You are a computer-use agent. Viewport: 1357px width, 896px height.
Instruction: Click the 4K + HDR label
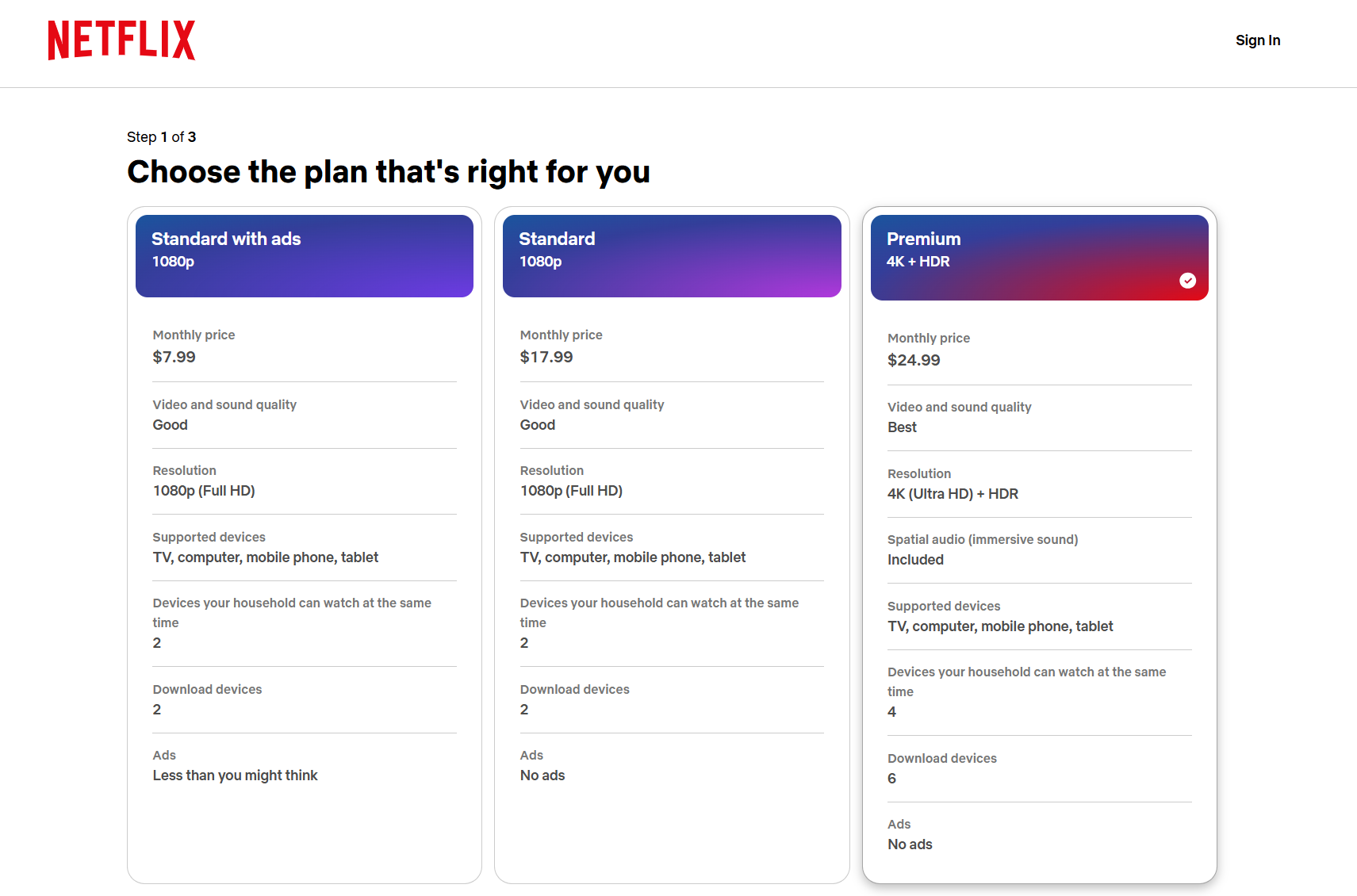coord(918,261)
